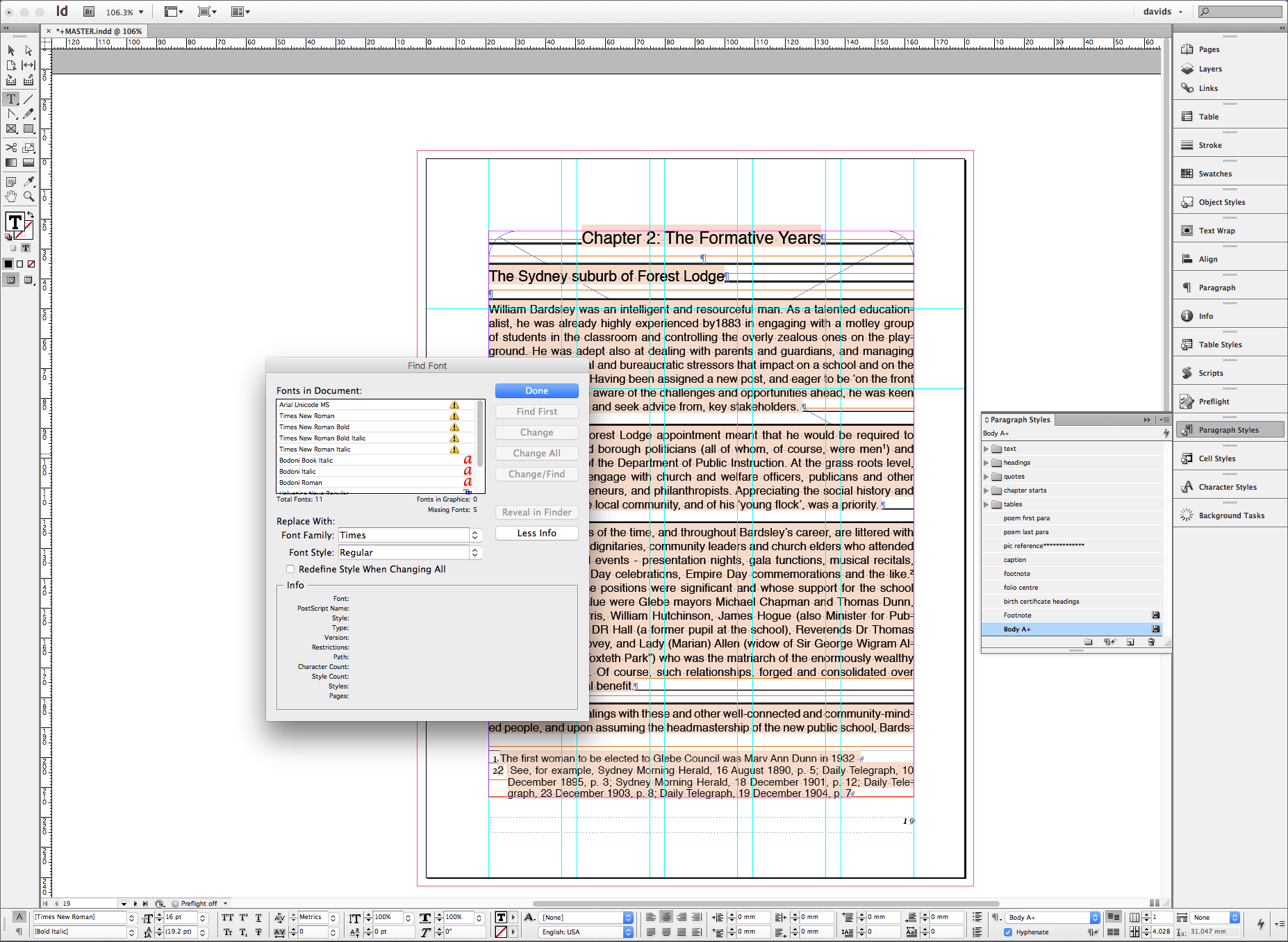The image size is (1288, 942).
Task: Switch to the Character Styles panel tab
Action: coord(1227,487)
